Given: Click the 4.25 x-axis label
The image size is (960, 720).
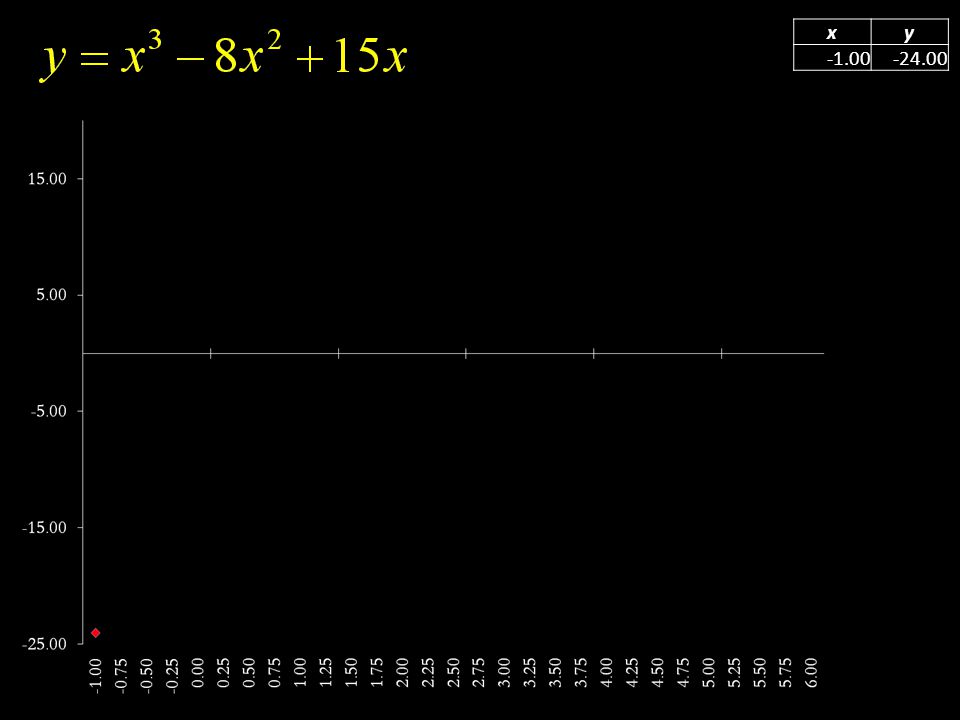Looking at the screenshot, I should pos(632,672).
